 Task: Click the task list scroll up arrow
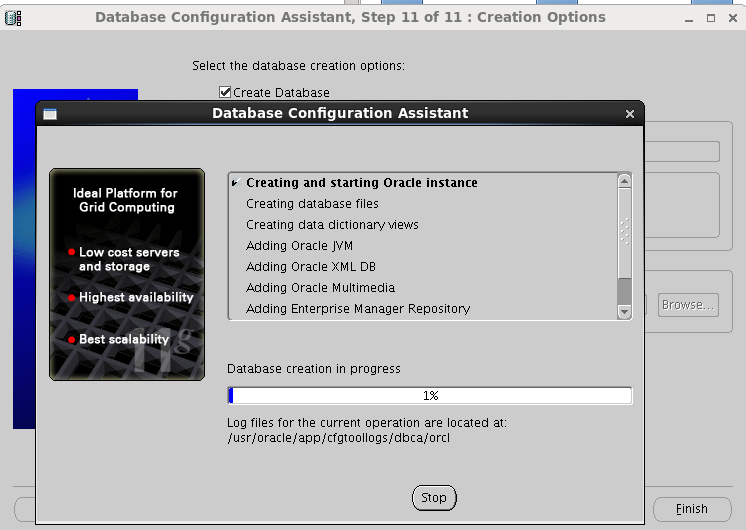coord(624,181)
